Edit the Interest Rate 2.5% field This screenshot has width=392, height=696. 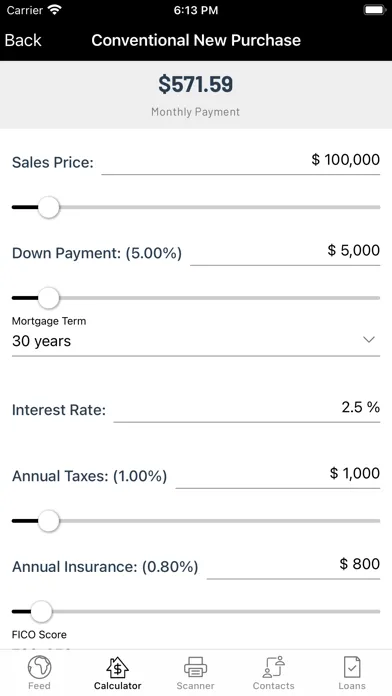click(247, 408)
